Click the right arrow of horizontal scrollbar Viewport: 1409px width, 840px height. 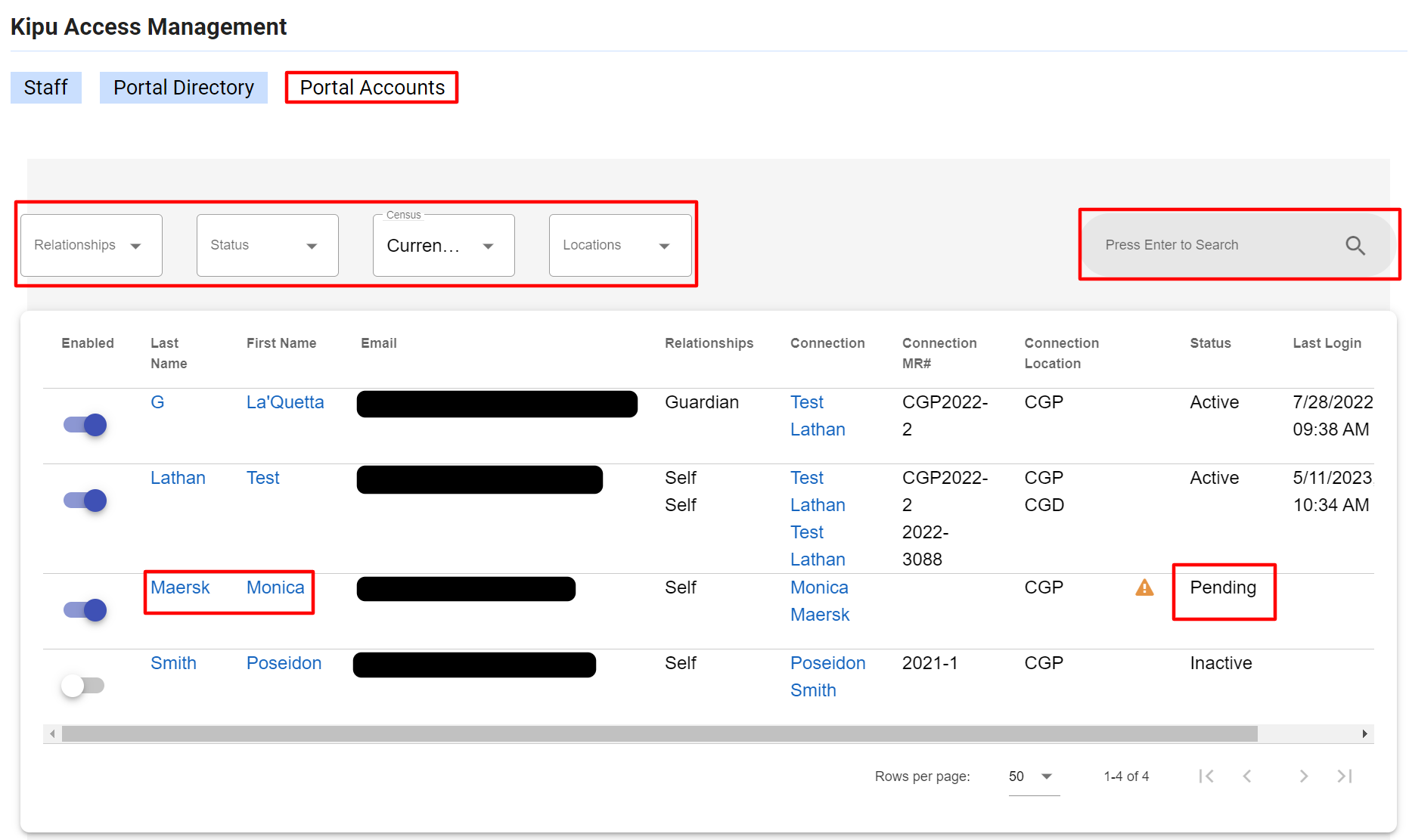coord(1364,733)
